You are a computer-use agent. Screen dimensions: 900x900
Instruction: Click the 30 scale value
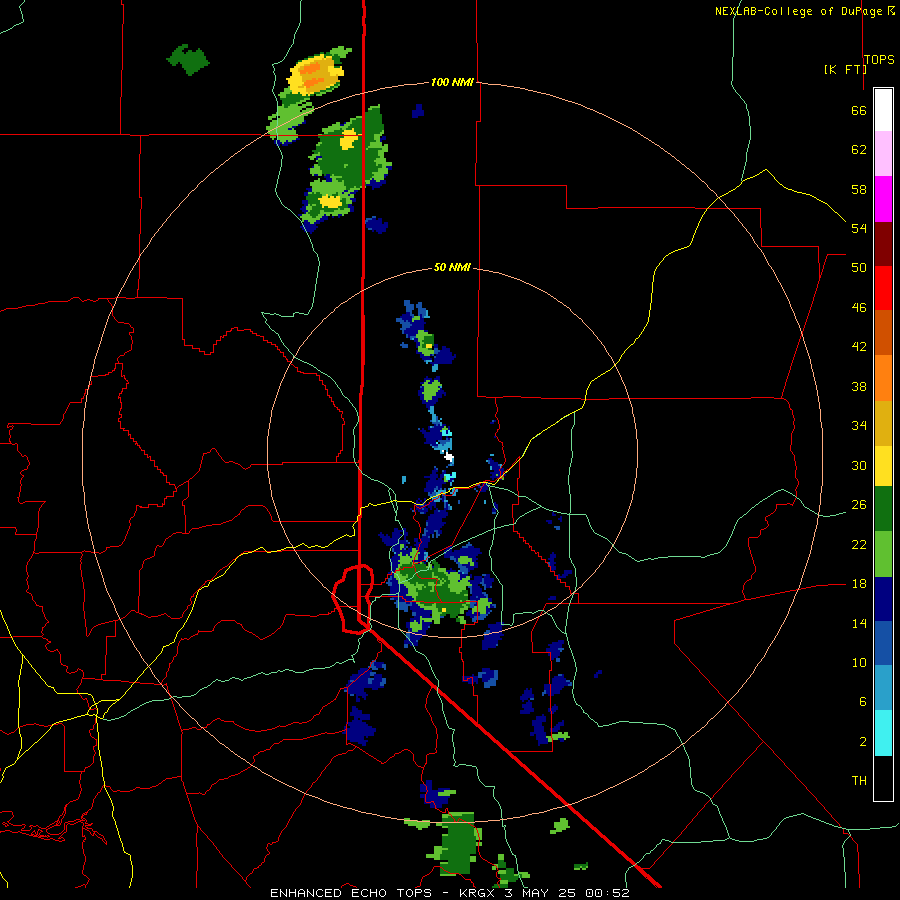tap(859, 465)
